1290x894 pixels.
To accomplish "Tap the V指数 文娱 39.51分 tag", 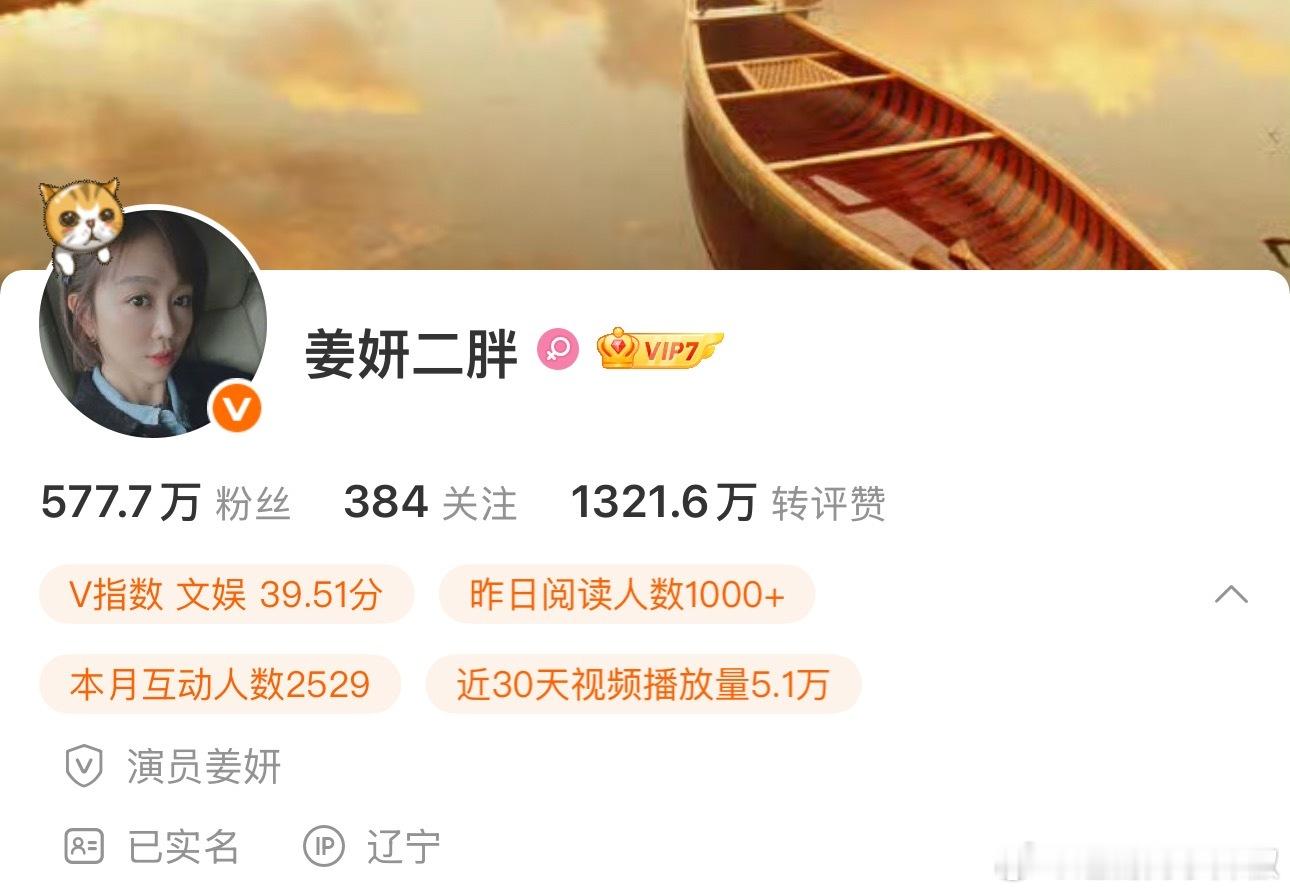I will (226, 594).
